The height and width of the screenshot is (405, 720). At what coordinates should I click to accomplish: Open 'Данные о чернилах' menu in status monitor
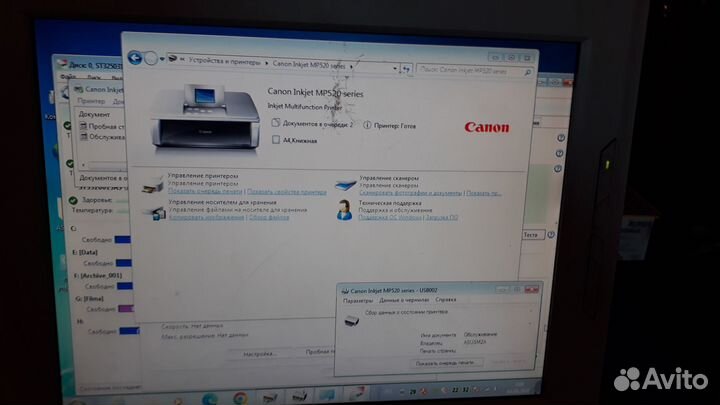click(x=404, y=300)
